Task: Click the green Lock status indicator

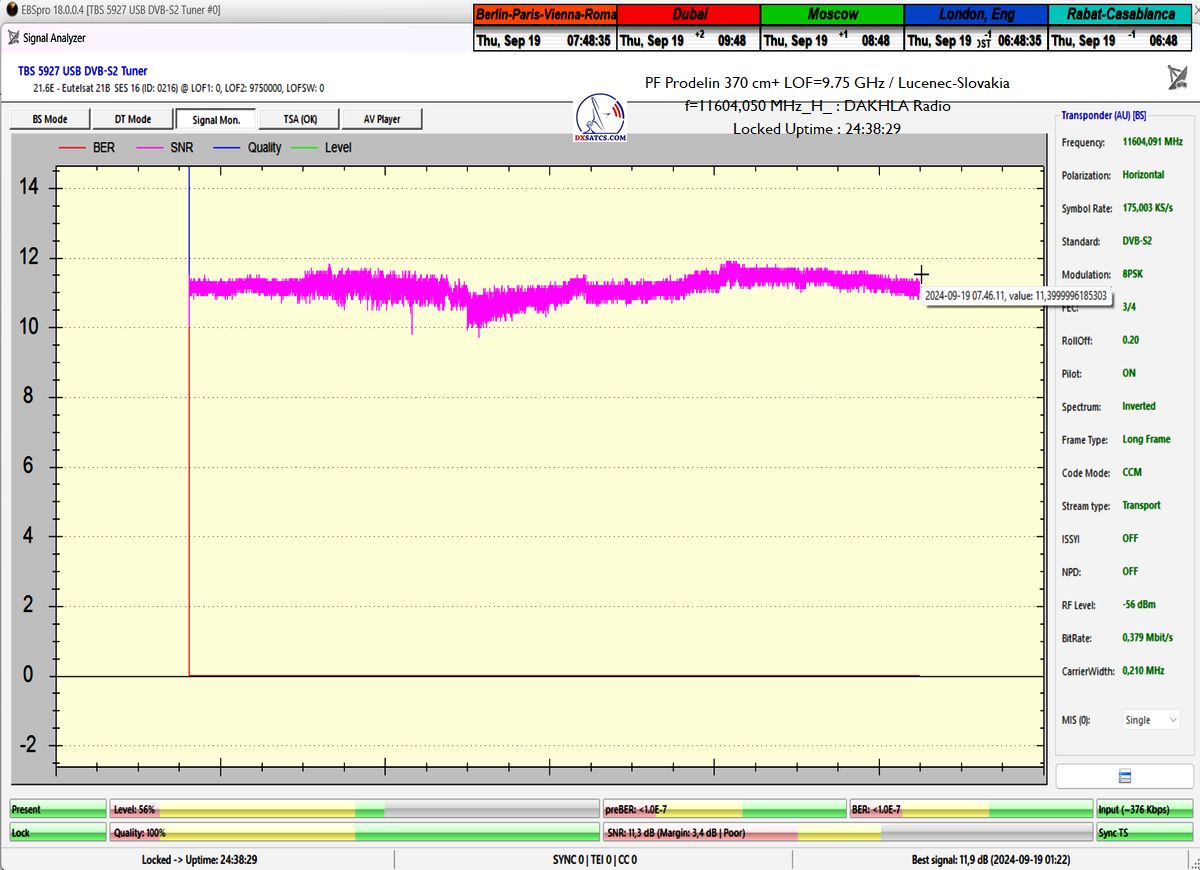Action: pos(57,832)
